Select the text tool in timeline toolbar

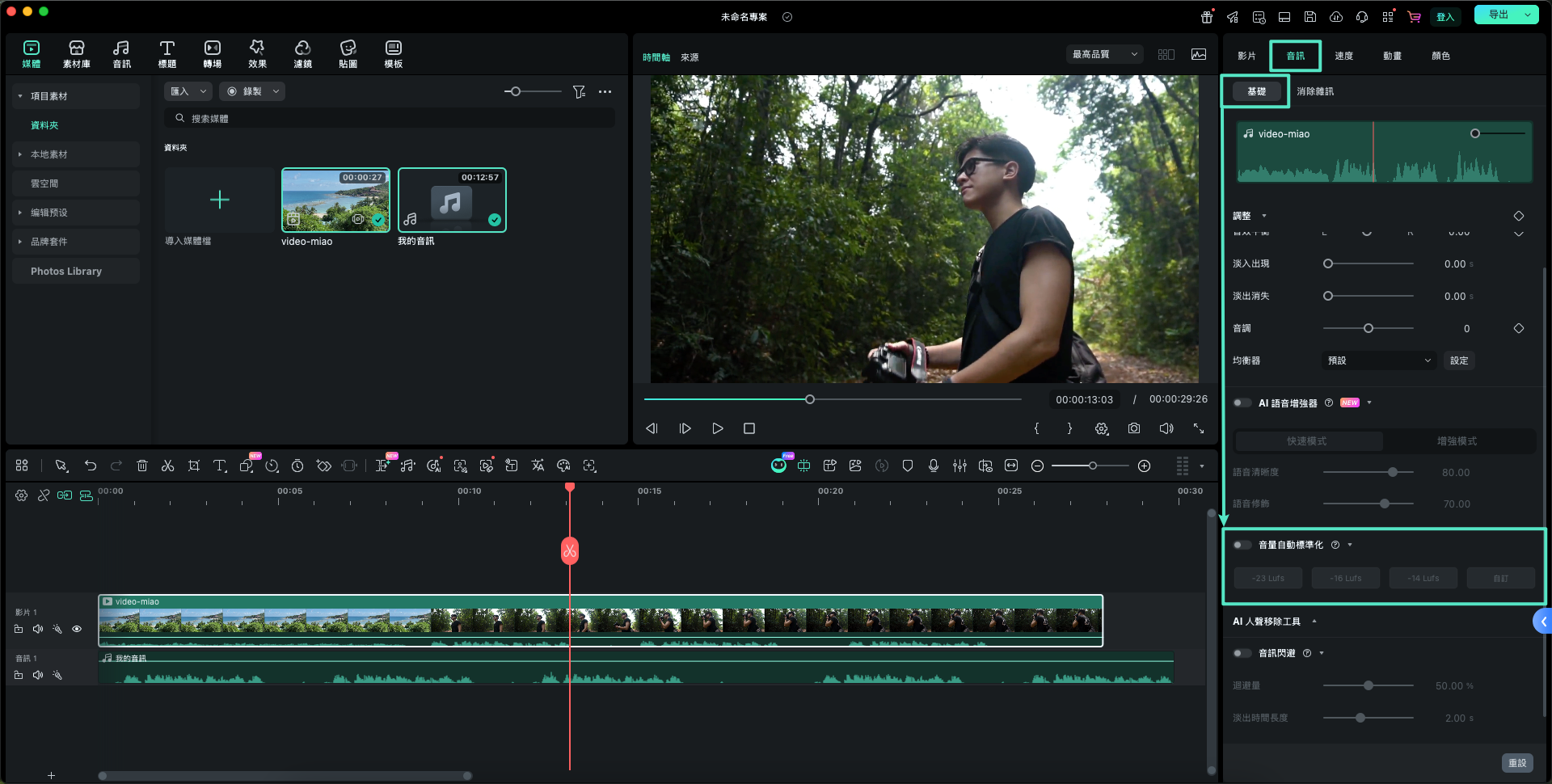pos(219,466)
